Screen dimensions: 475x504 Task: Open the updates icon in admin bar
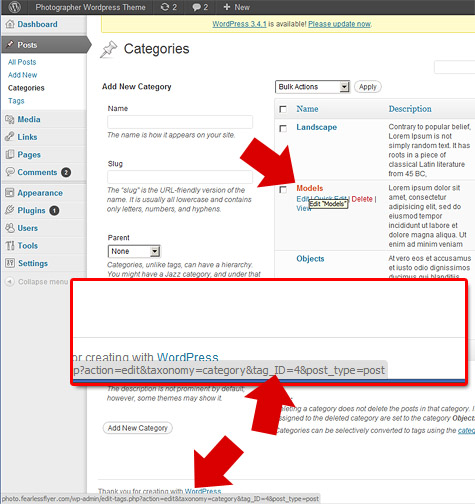point(165,7)
